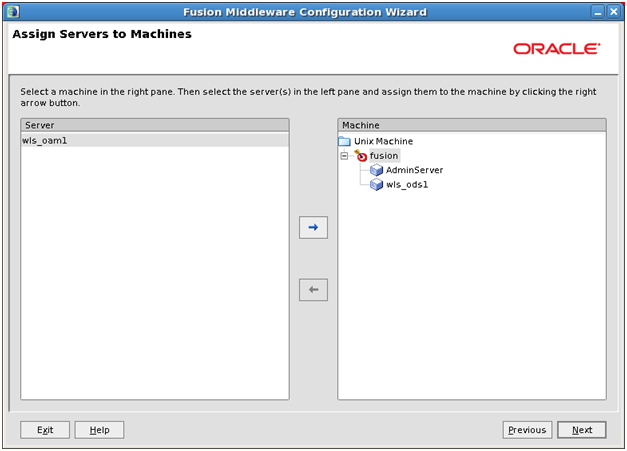This screenshot has height=451, width=627.
Task: Select the fusion machine label
Action: 384,156
